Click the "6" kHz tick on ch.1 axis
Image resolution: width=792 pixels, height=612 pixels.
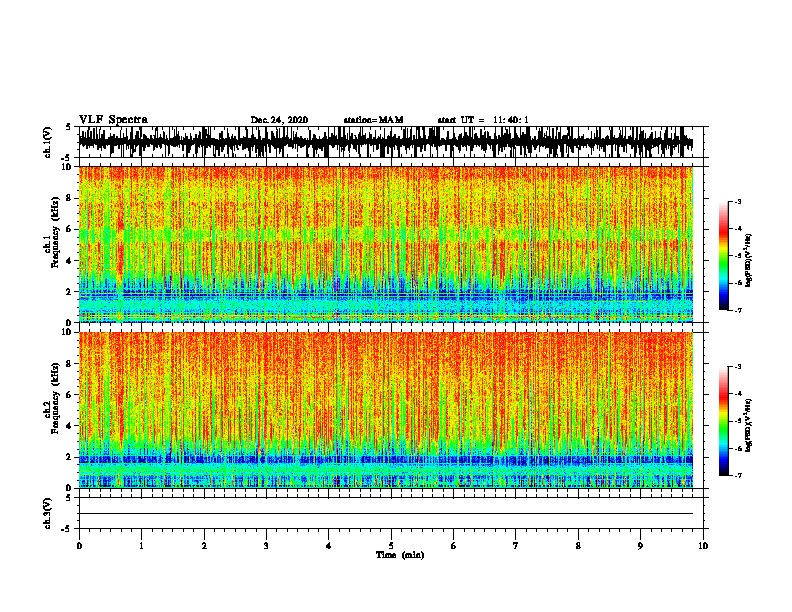click(x=69, y=229)
